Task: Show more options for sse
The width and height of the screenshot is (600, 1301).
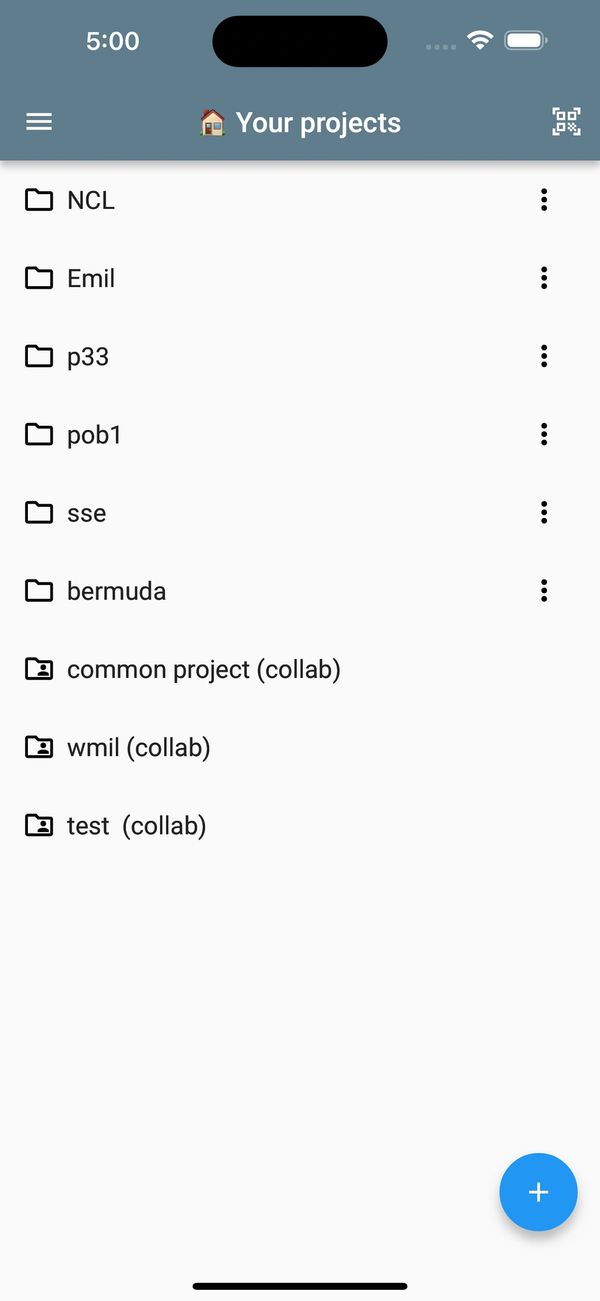Action: (x=544, y=512)
